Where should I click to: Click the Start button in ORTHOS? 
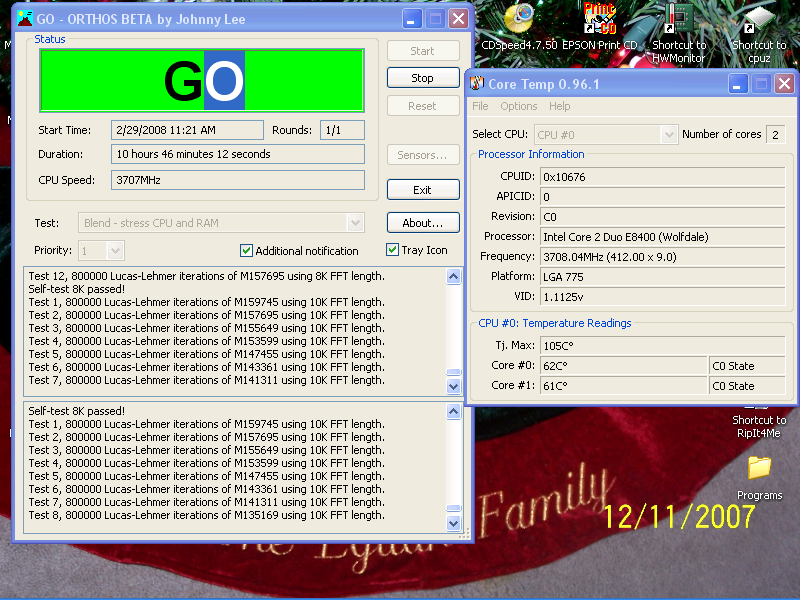pyautogui.click(x=423, y=51)
